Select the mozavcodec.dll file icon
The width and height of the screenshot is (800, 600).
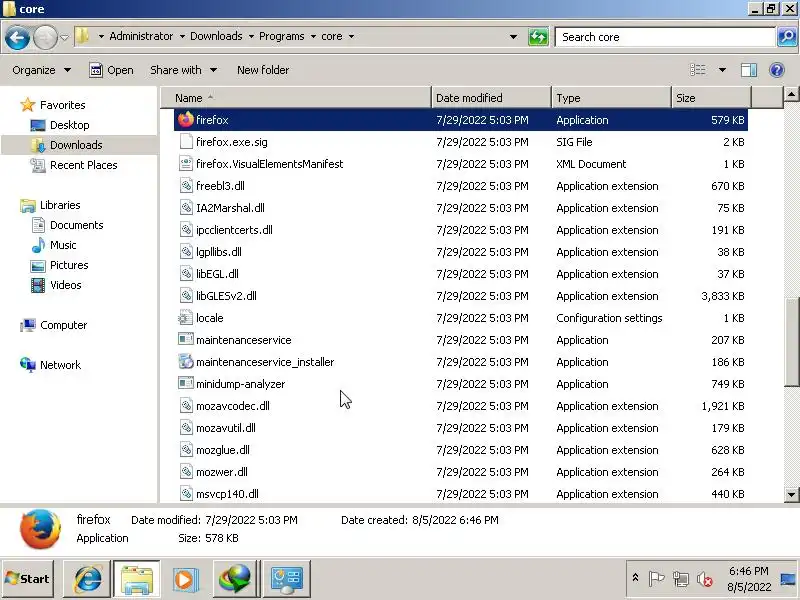coord(186,406)
